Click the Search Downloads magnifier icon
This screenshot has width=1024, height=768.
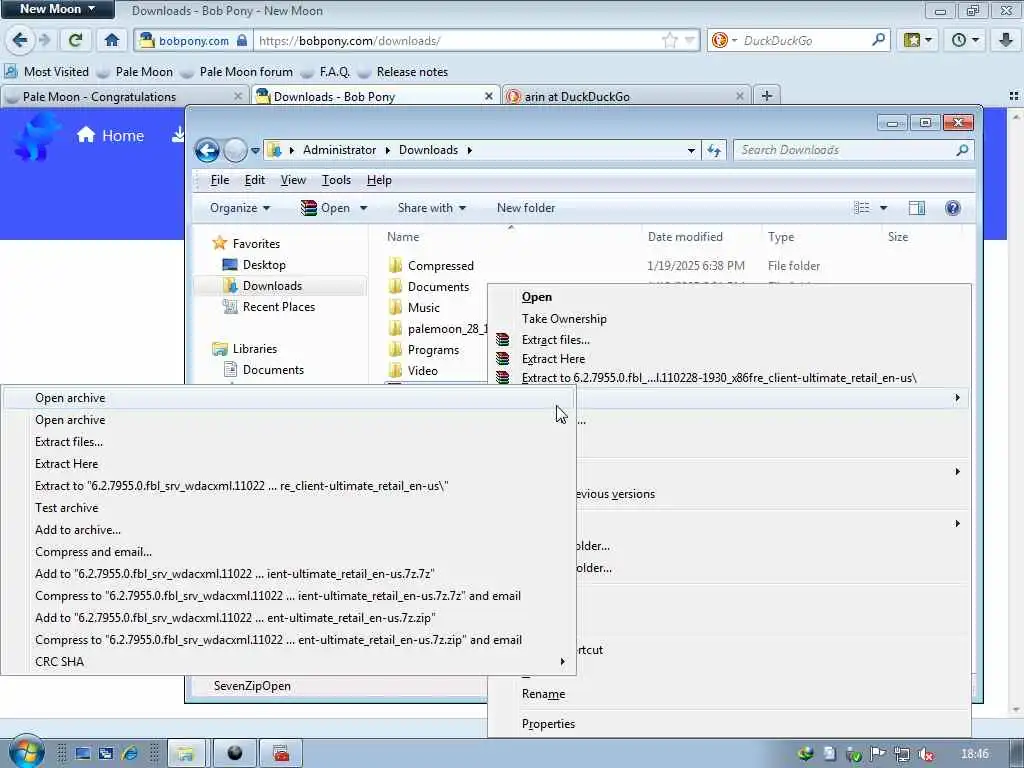coord(962,150)
